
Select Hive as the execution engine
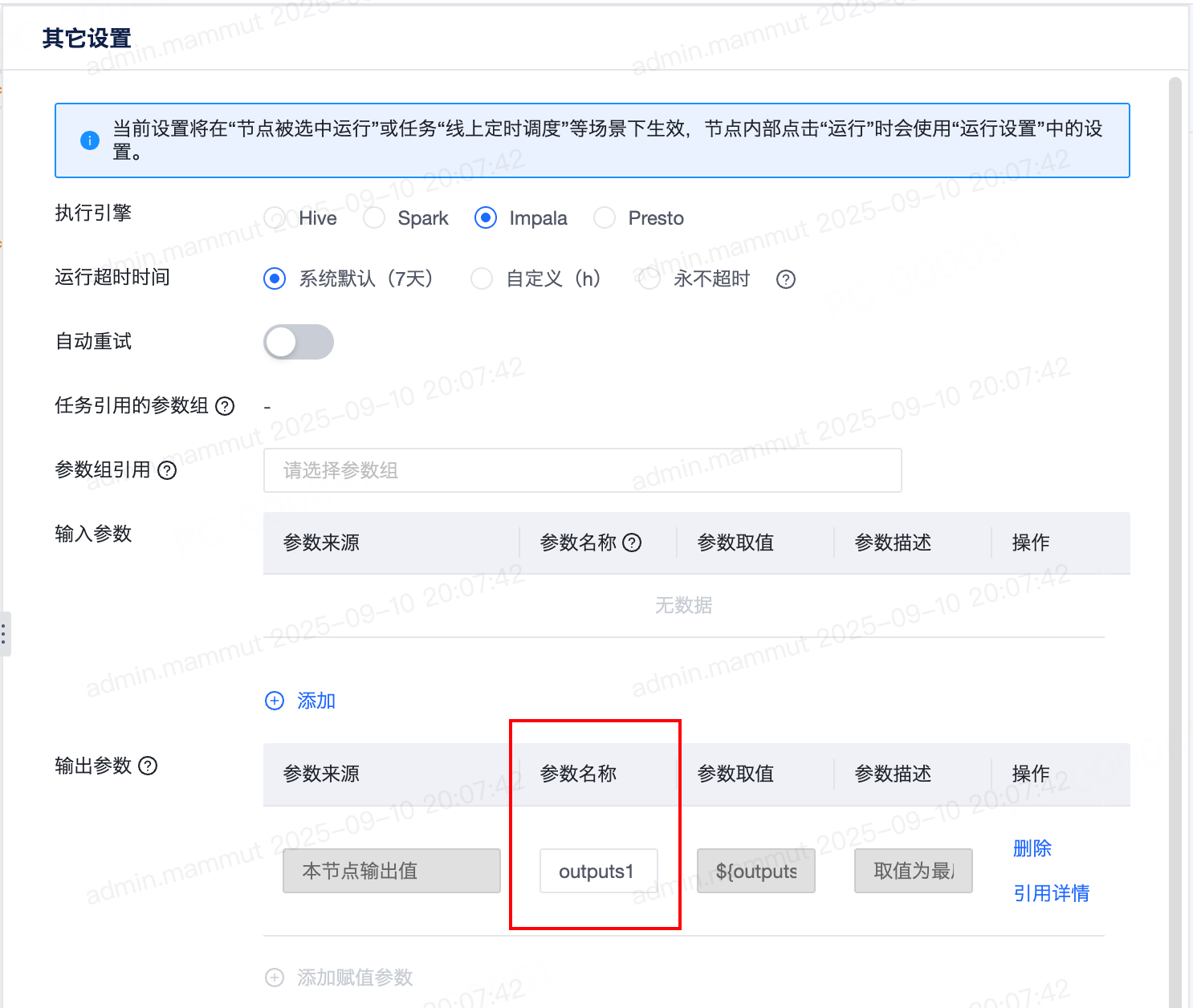click(x=275, y=218)
